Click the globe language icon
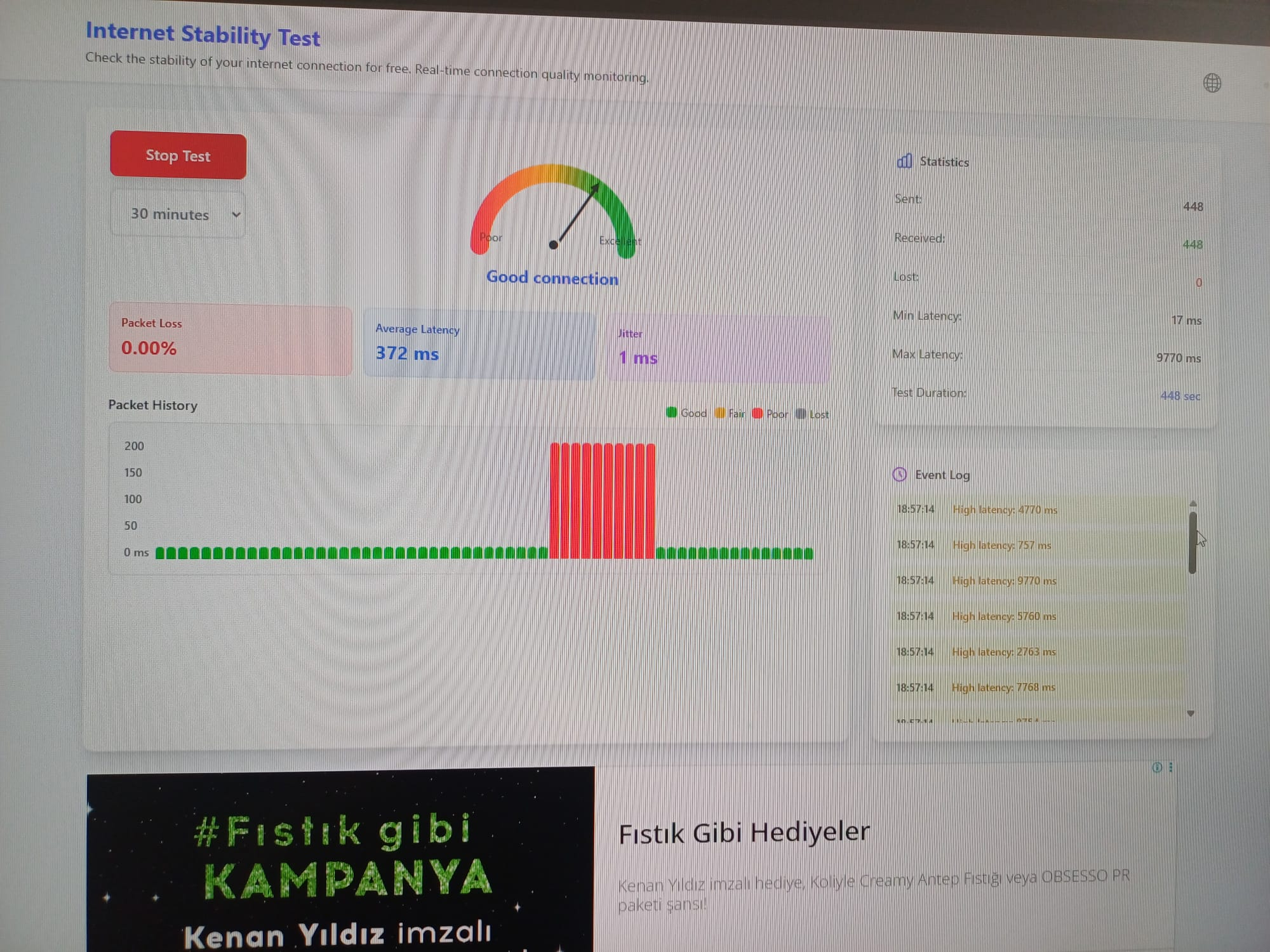The width and height of the screenshot is (1270, 952). 1212,83
